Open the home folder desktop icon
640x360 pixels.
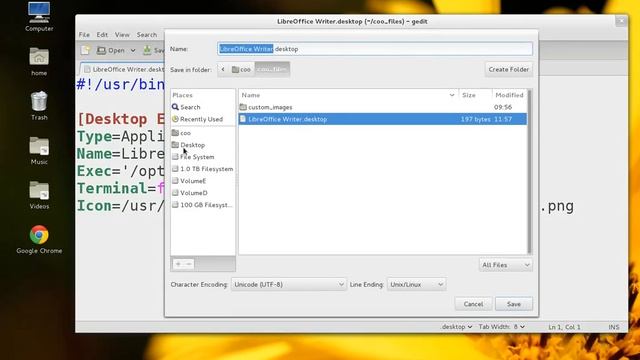tap(39, 61)
